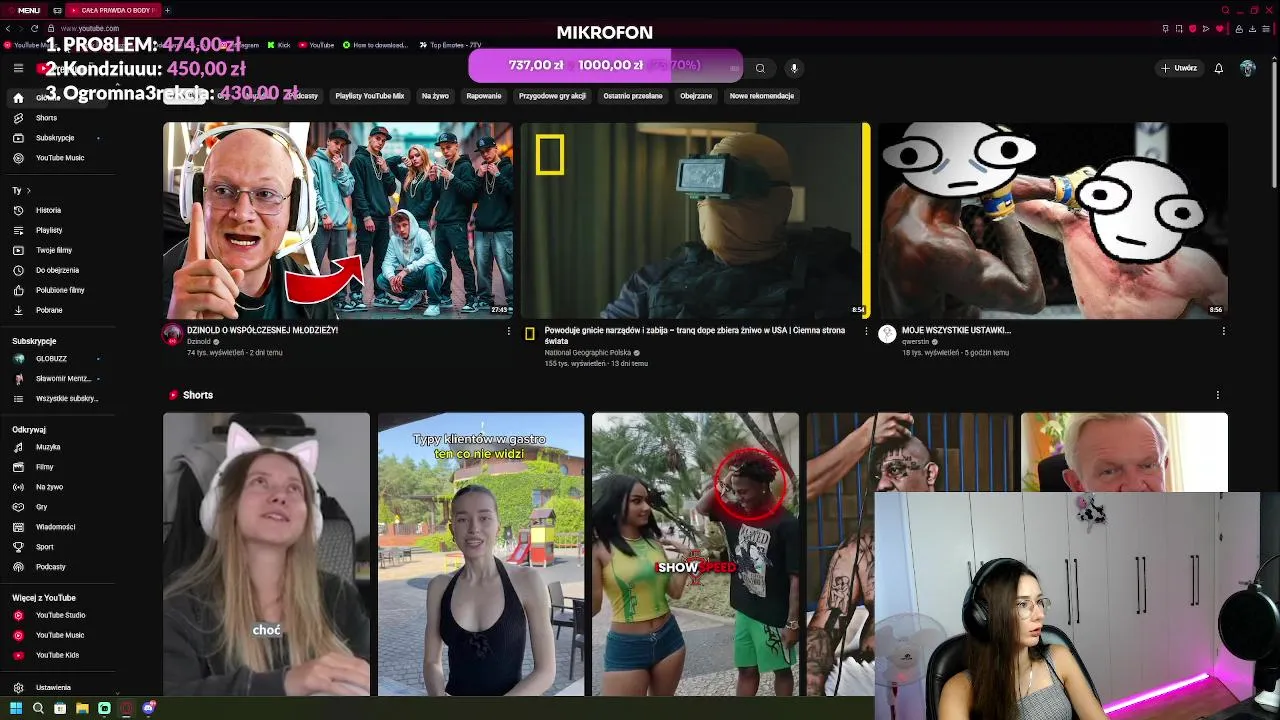Open Wiadomości under Odkrywaj
The width and height of the screenshot is (1280, 720).
56,527
